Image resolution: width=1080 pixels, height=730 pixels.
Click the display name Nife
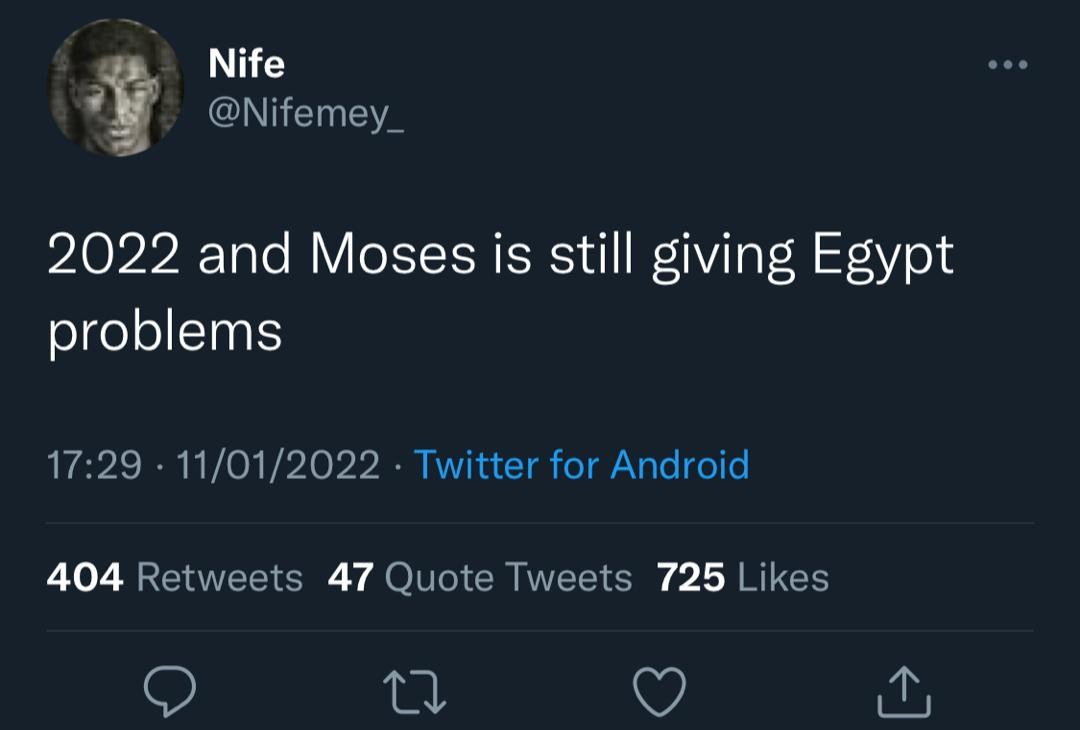pyautogui.click(x=246, y=63)
